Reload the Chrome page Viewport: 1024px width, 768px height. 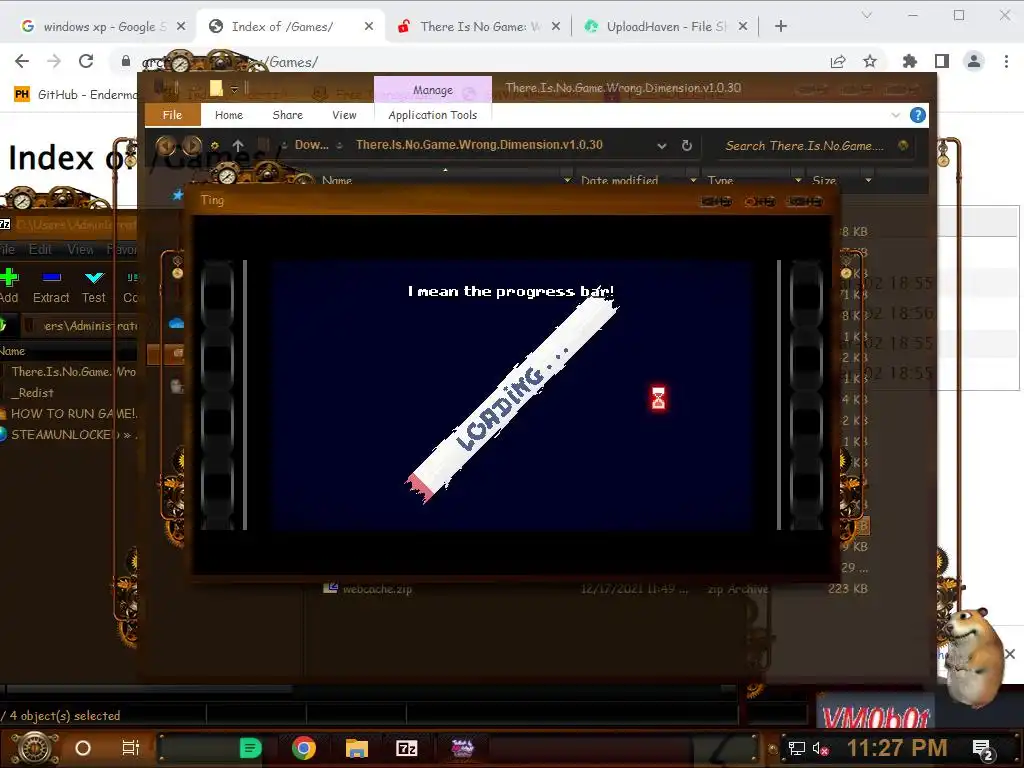[86, 61]
